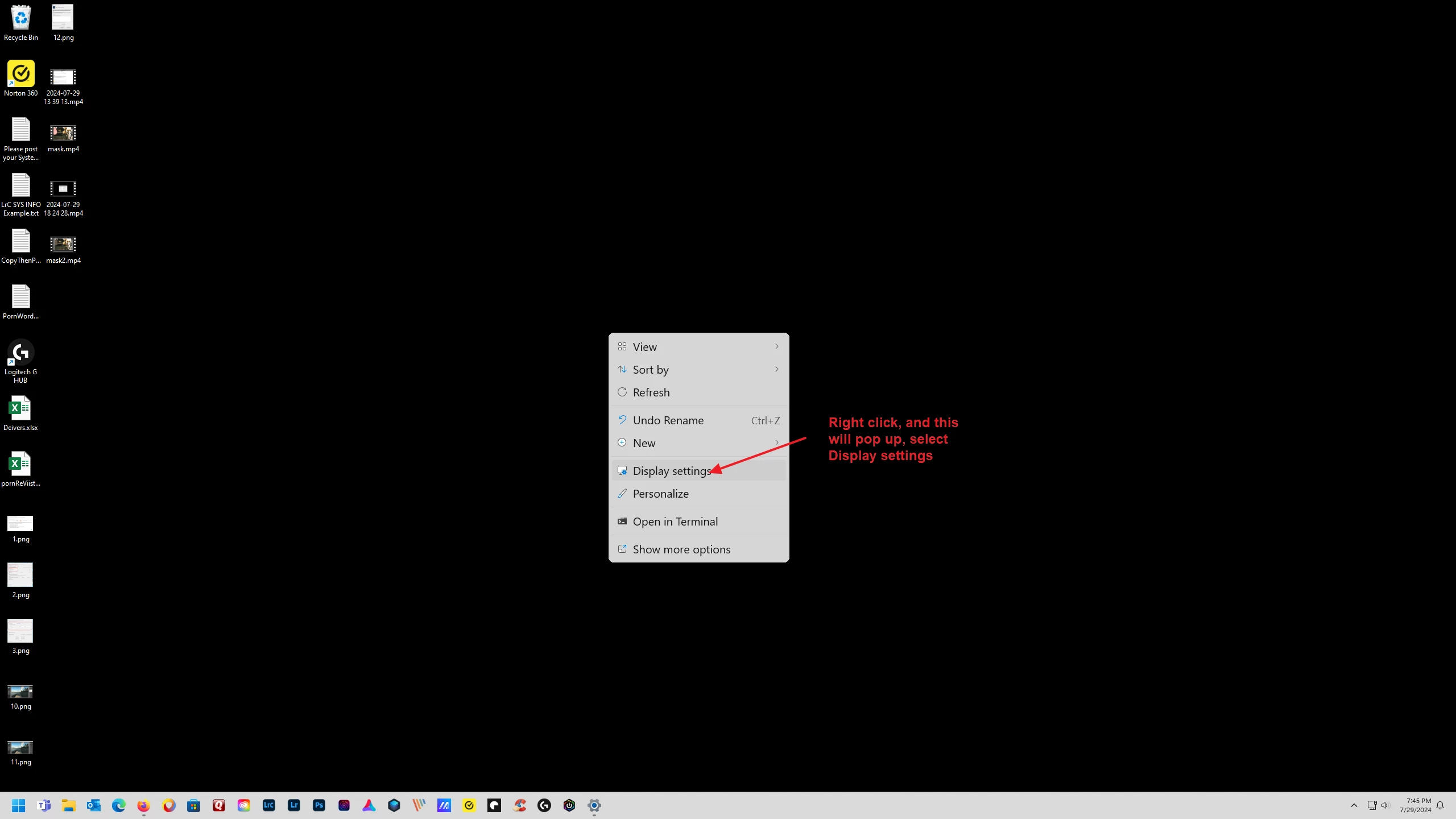Open Settings gear in the taskbar
The height and width of the screenshot is (819, 1456).
[x=594, y=805]
